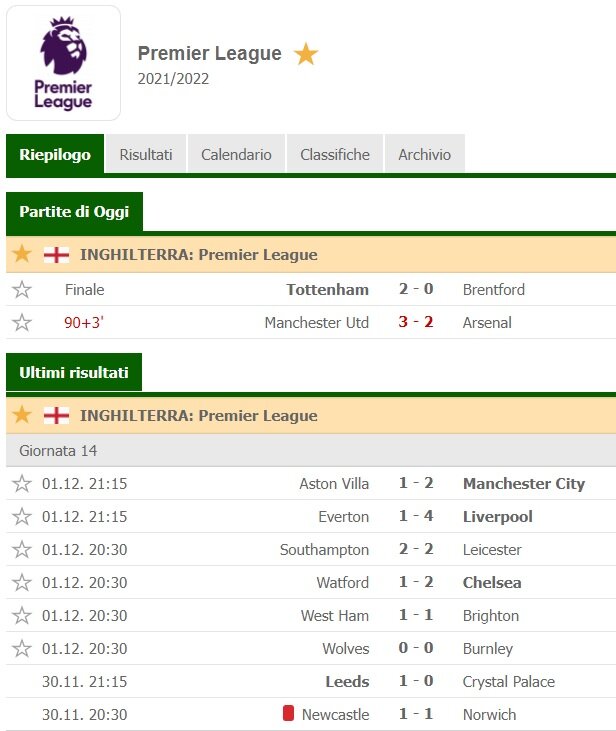Select the Archivio tab
The height and width of the screenshot is (731, 616).
(x=424, y=155)
